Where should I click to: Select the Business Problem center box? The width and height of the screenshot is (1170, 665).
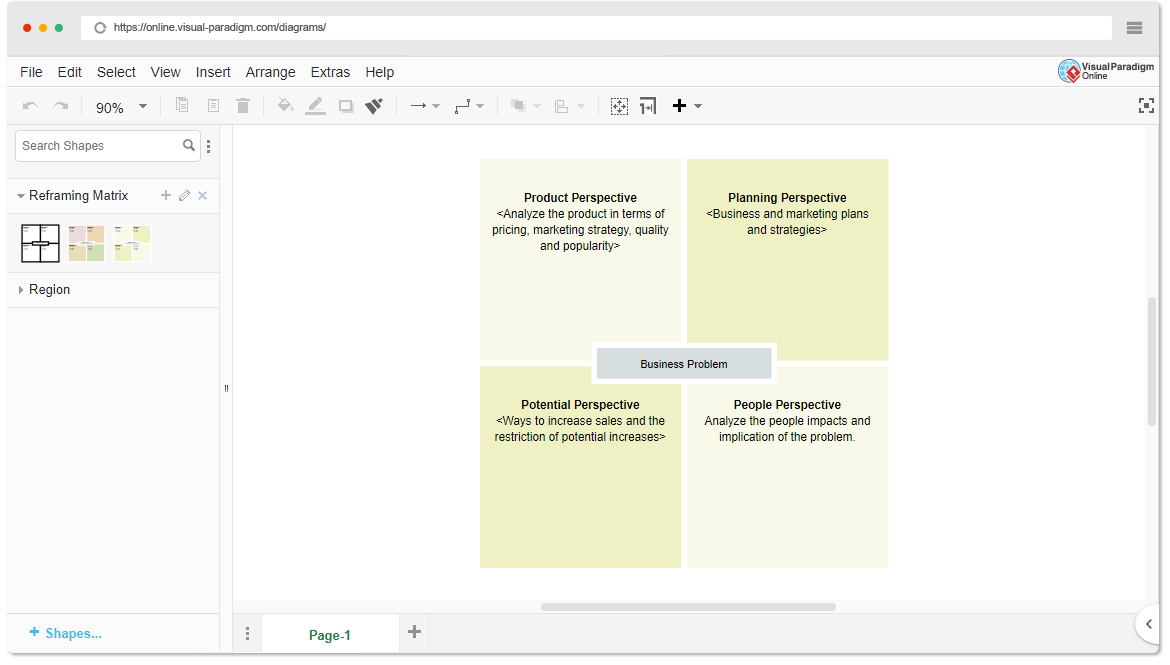pos(683,363)
